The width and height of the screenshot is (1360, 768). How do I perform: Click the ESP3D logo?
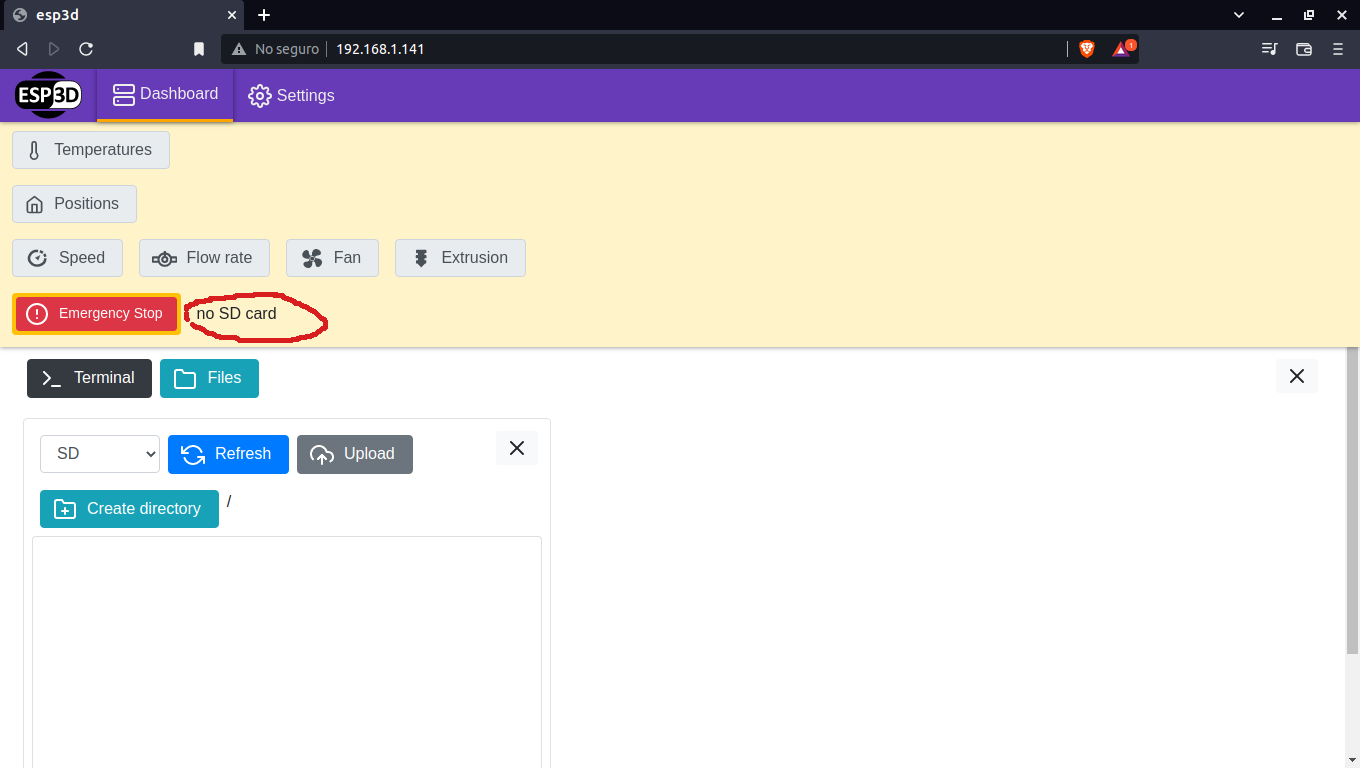[x=47, y=95]
